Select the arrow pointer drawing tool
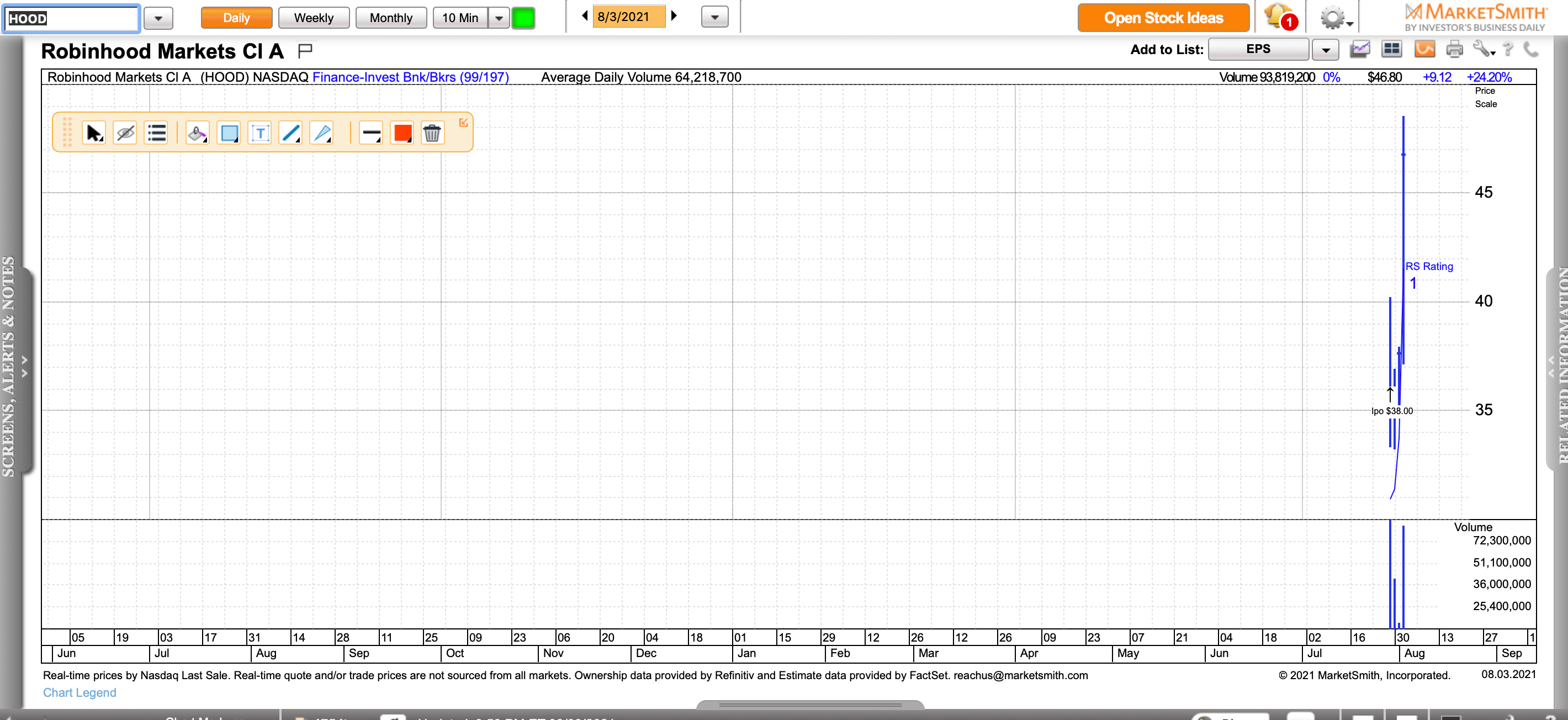The height and width of the screenshot is (720, 1568). click(x=94, y=133)
